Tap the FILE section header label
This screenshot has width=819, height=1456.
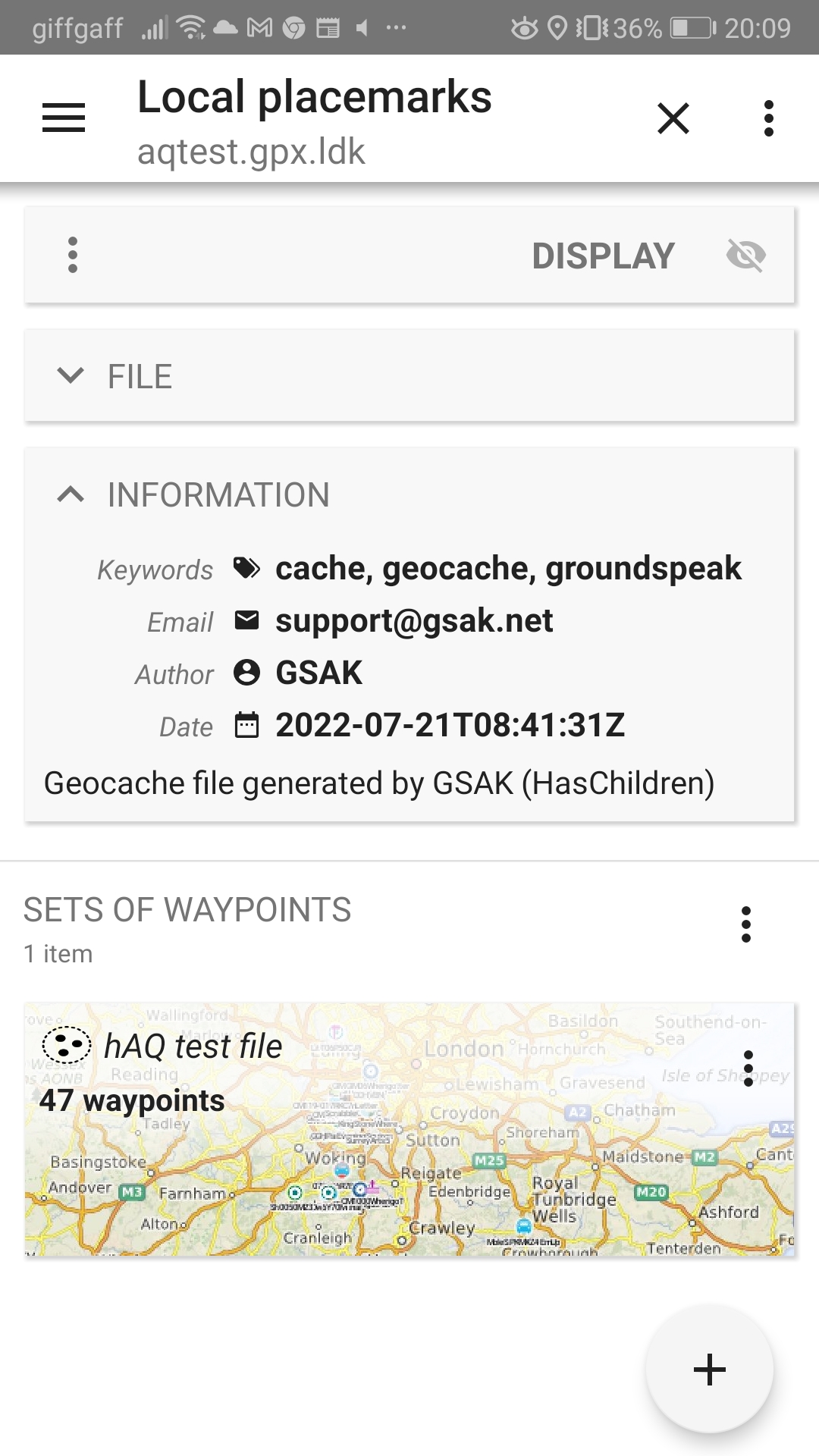140,376
